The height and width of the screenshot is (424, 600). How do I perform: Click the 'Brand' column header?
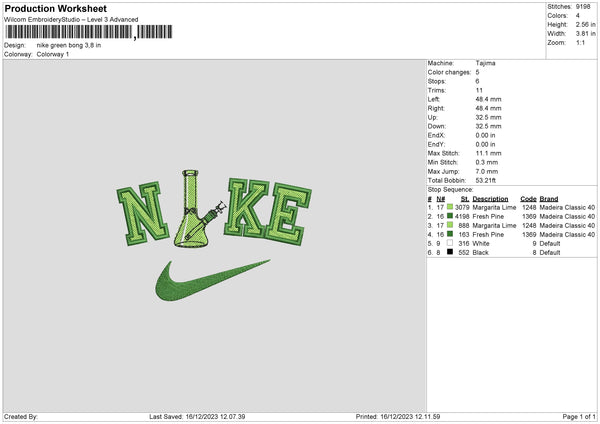coord(549,199)
